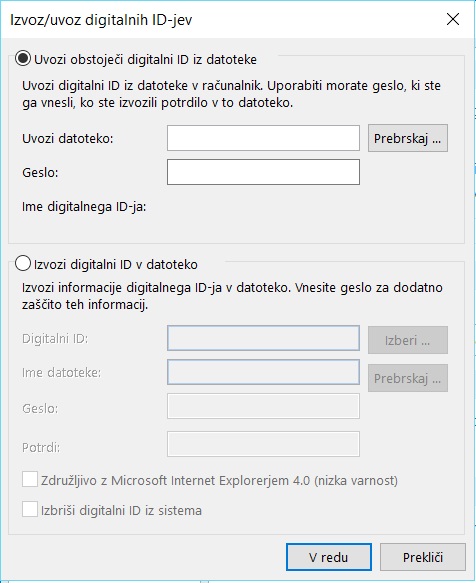Click the export 'Geslo' field

tap(263, 406)
